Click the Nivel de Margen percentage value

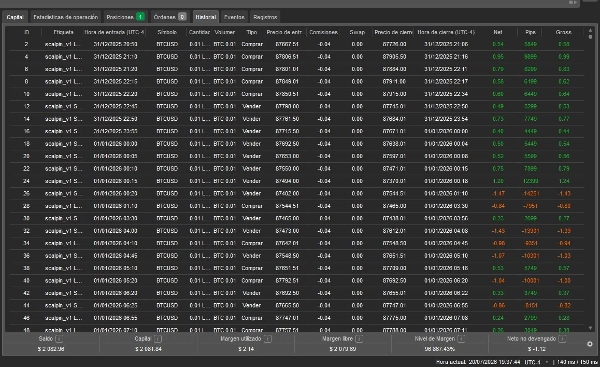pyautogui.click(x=439, y=349)
